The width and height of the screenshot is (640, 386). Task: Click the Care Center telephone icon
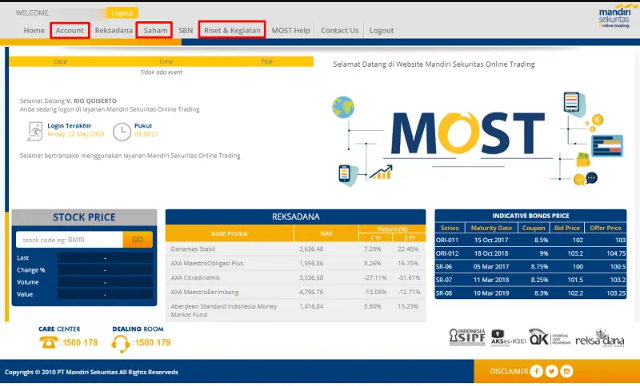click(x=48, y=342)
